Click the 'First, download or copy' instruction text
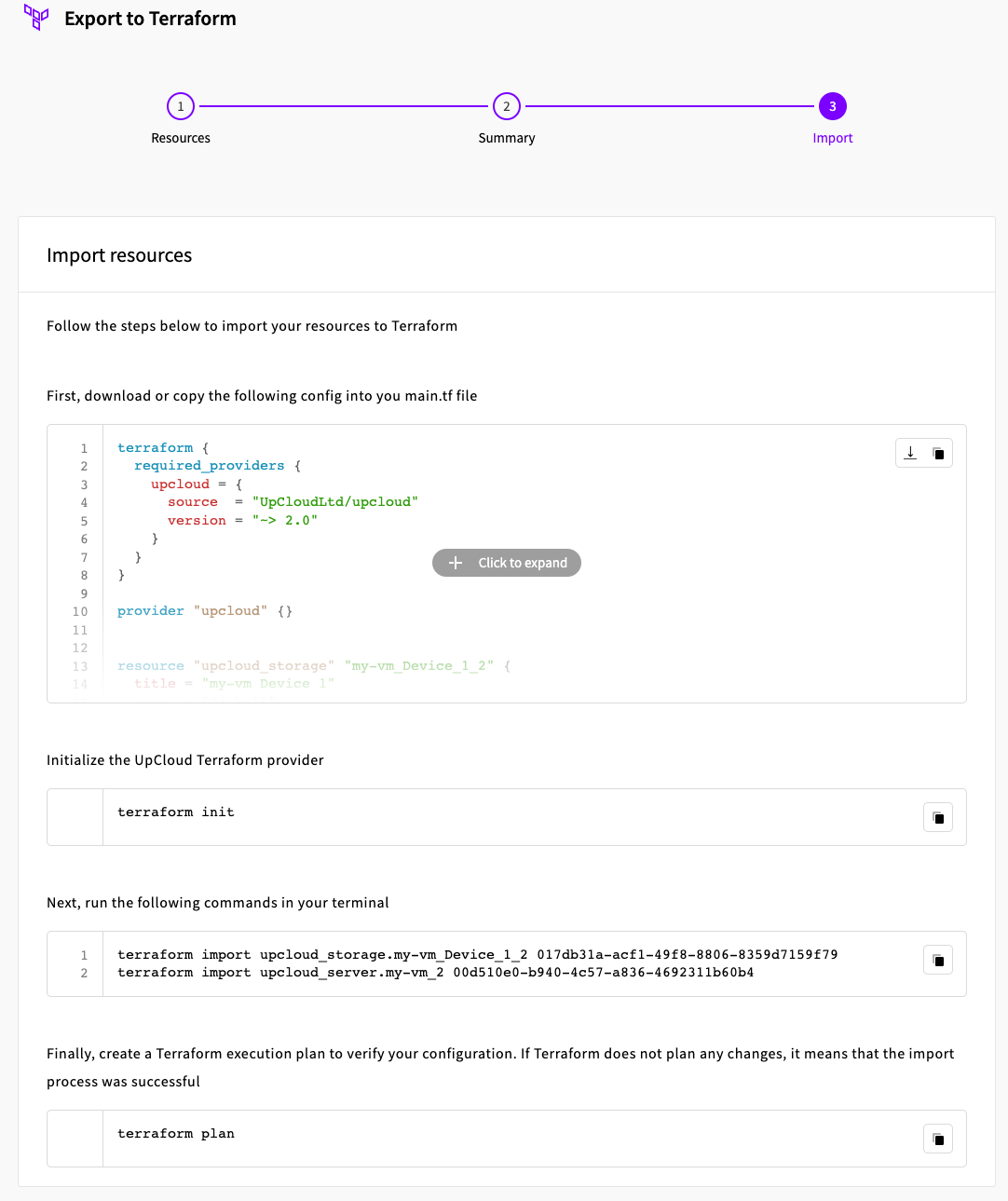This screenshot has height=1201, width=1008. 262,396
